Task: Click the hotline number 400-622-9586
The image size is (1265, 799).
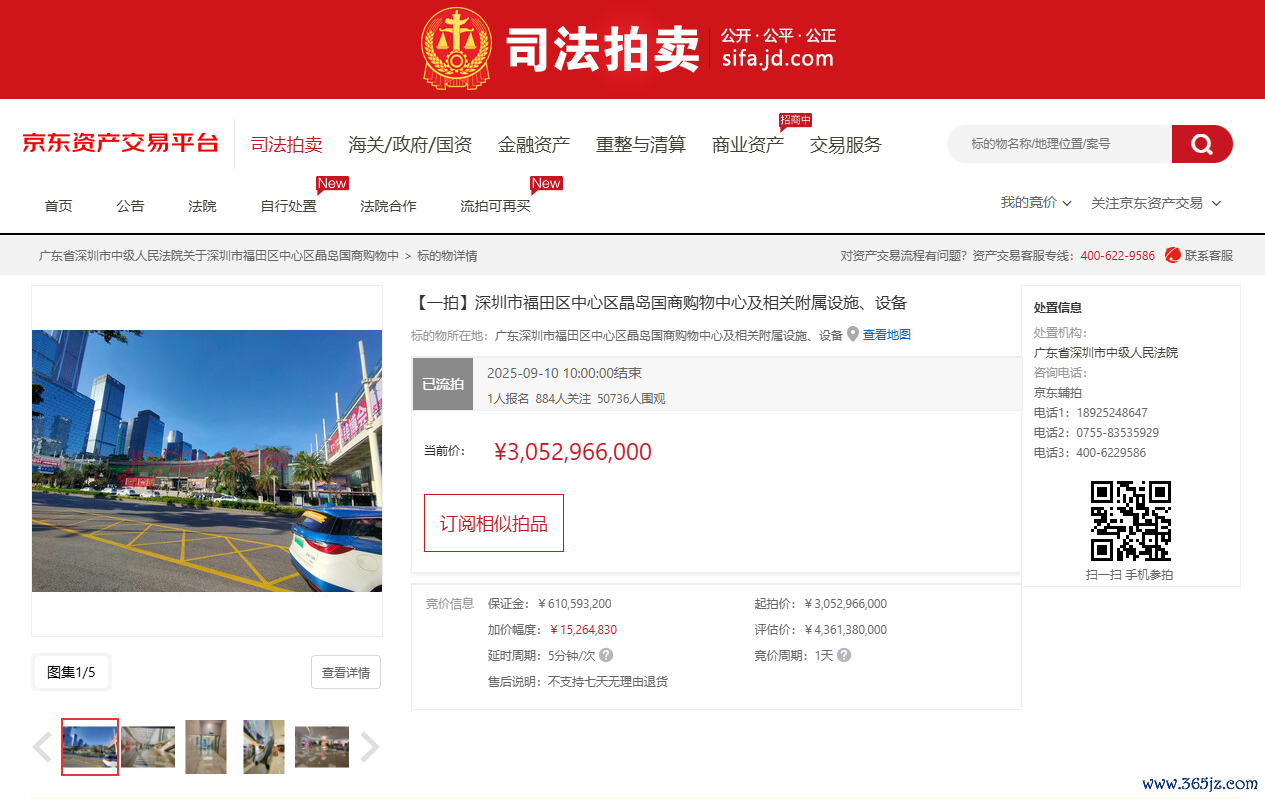Action: click(1118, 256)
